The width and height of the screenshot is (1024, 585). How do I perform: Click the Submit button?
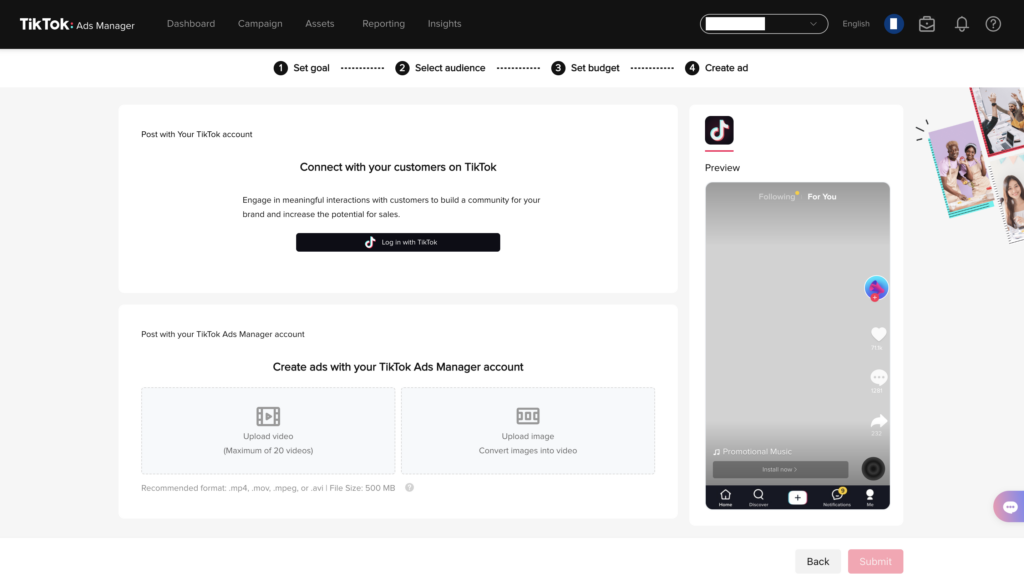[875, 561]
